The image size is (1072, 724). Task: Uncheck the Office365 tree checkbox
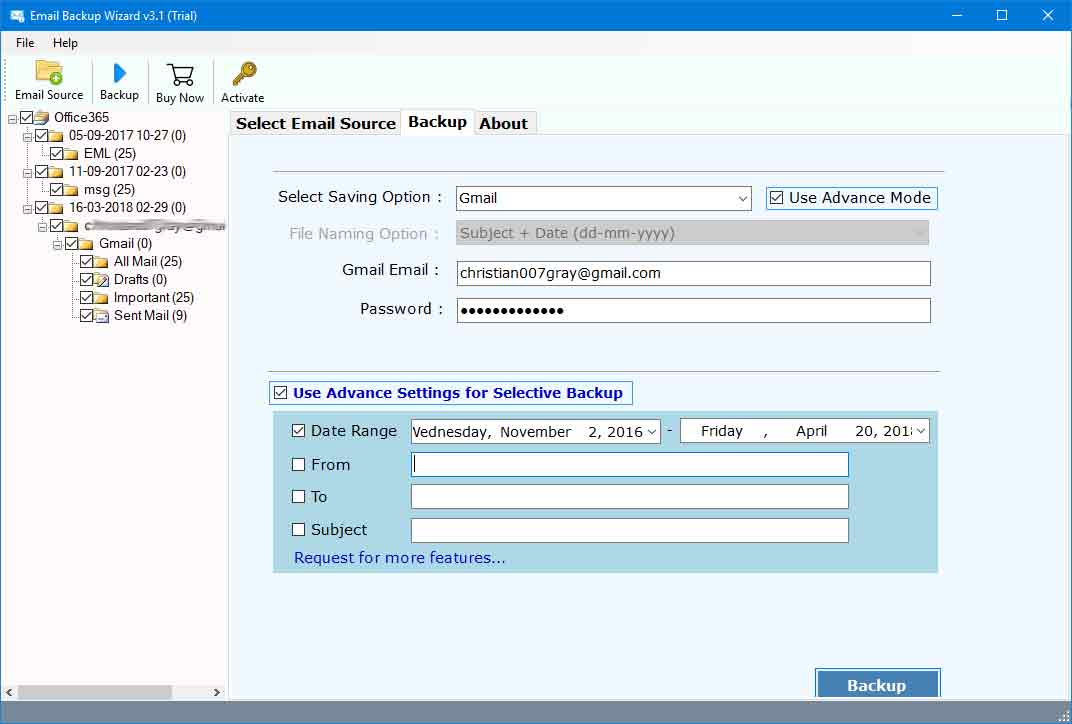[27, 117]
